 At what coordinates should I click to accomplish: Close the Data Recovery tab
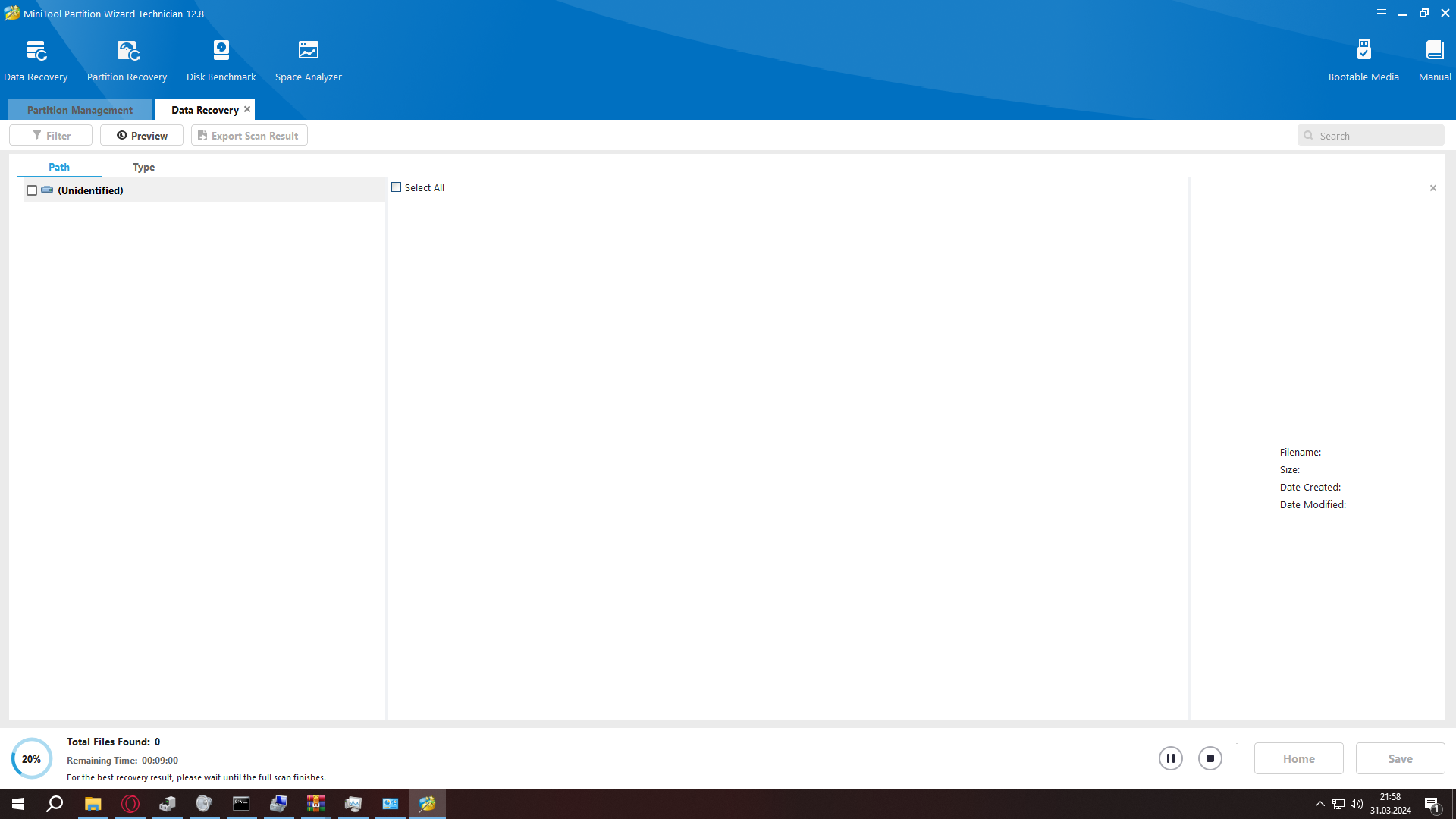point(247,109)
